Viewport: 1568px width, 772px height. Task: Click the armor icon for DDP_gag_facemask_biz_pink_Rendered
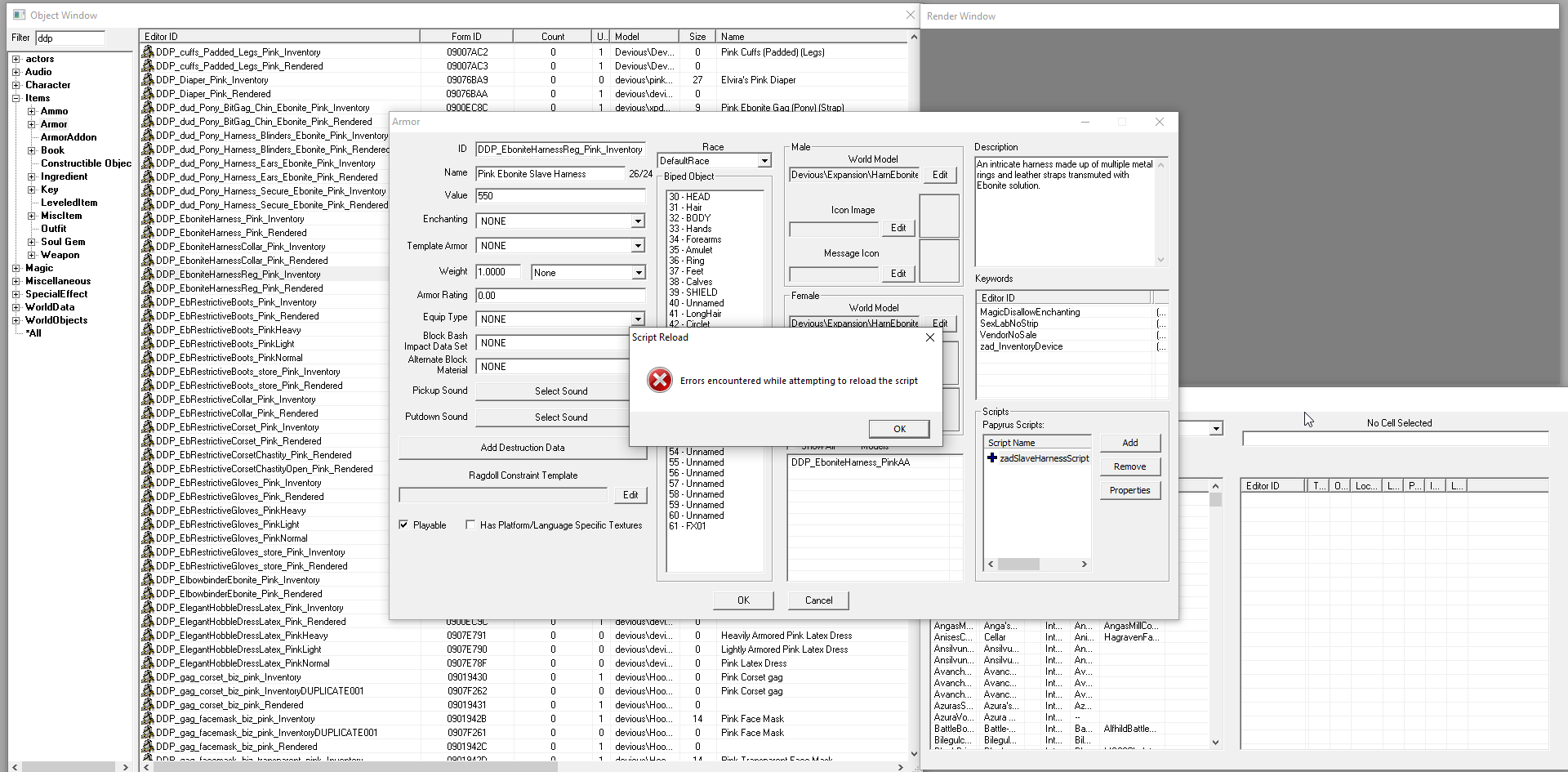[x=148, y=746]
